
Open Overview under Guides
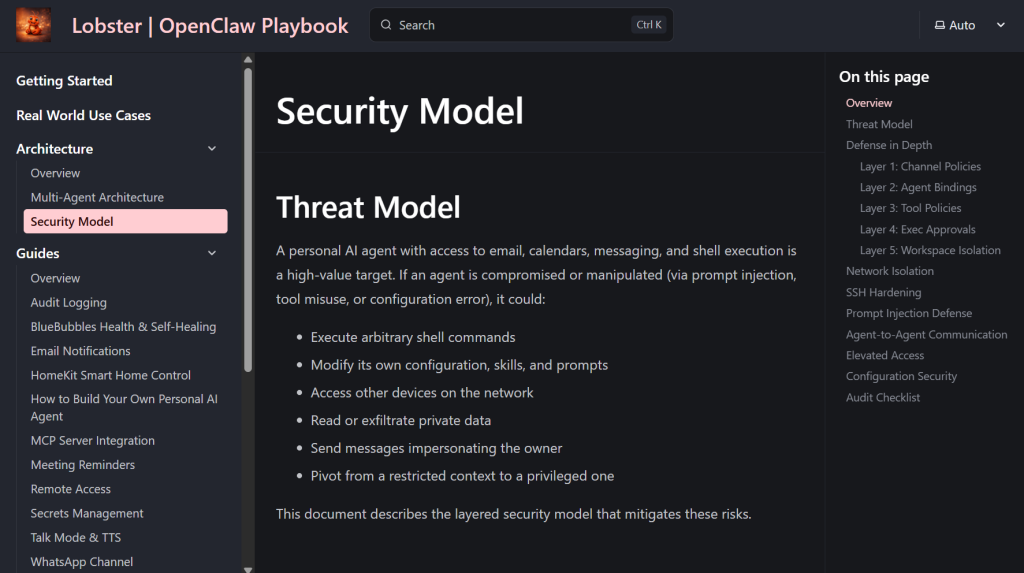click(55, 278)
